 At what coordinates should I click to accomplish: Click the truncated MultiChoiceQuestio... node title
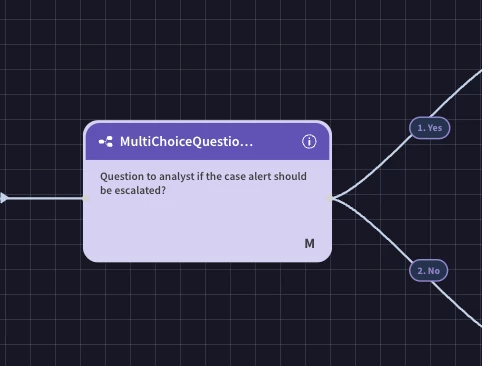click(x=186, y=142)
